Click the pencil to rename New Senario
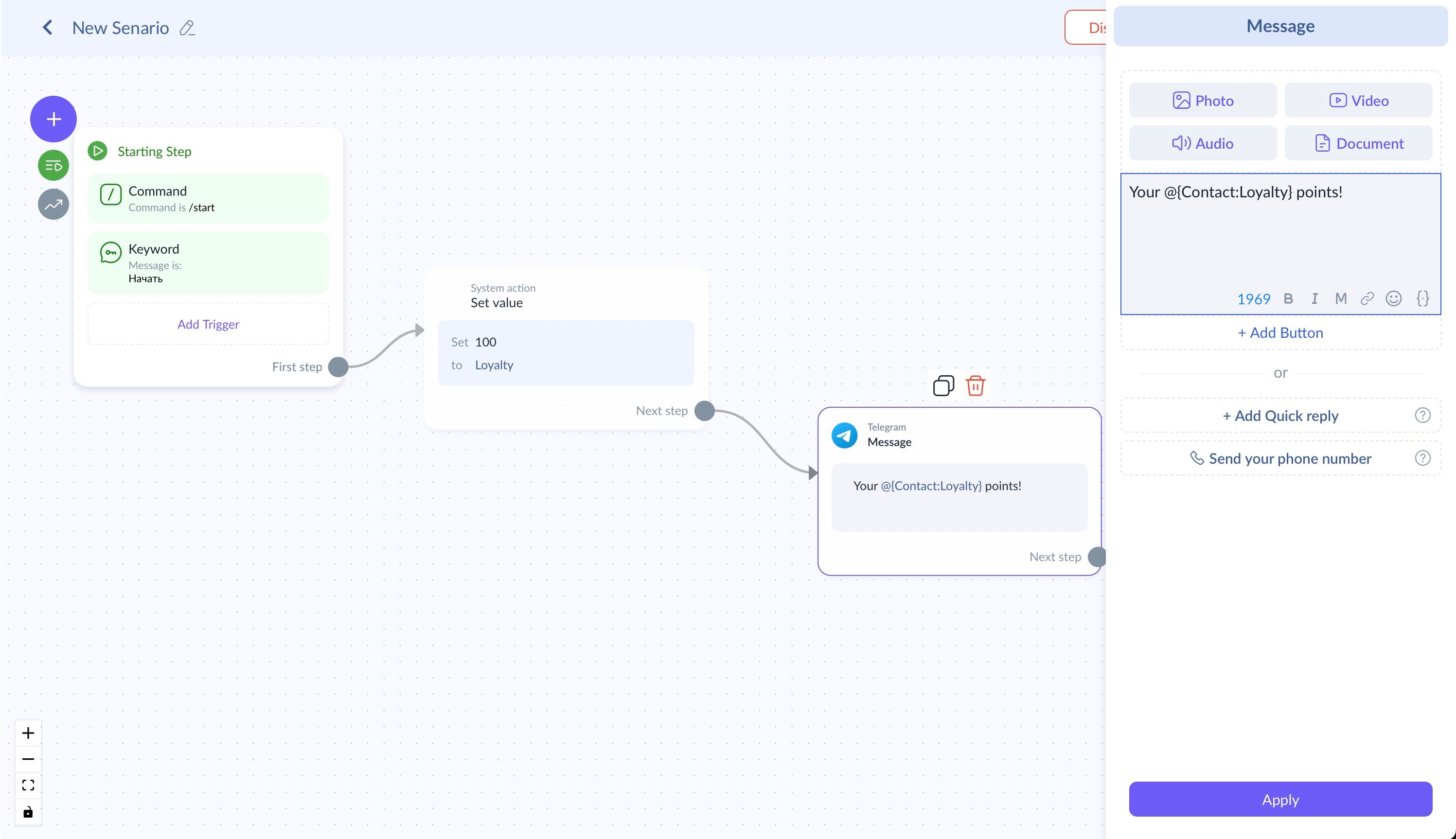1456x839 pixels. 187,28
